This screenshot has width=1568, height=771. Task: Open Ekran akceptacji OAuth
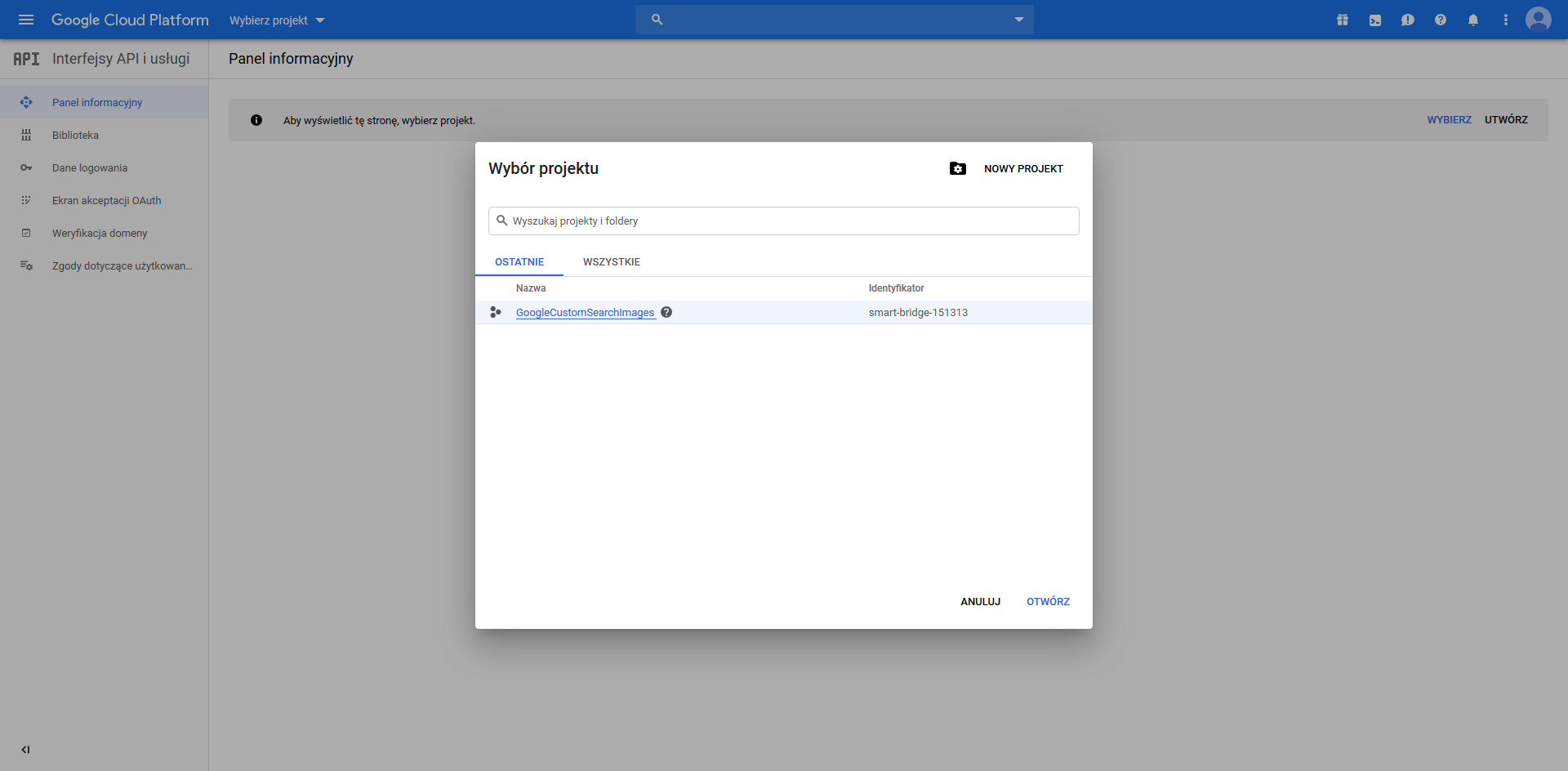104,200
